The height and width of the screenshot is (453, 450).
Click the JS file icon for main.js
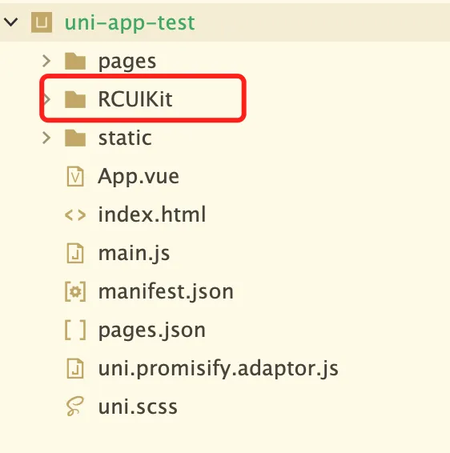pos(75,253)
